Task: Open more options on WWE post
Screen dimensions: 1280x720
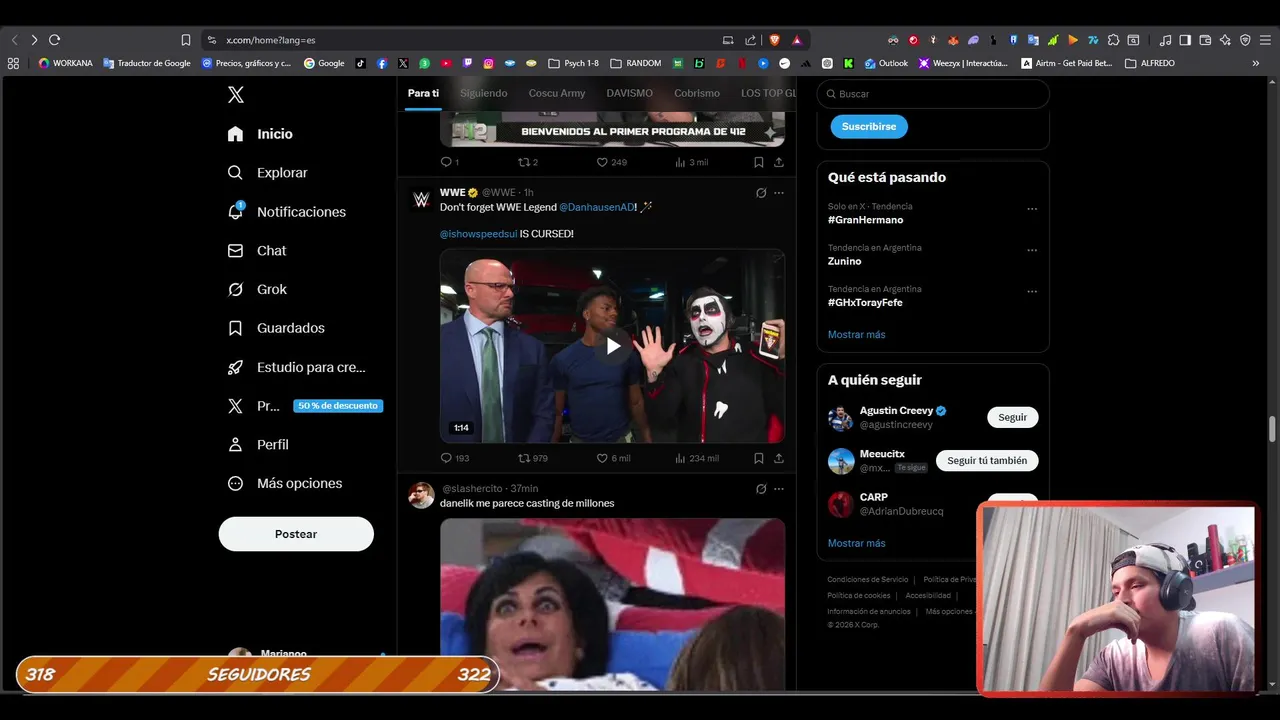Action: click(779, 193)
